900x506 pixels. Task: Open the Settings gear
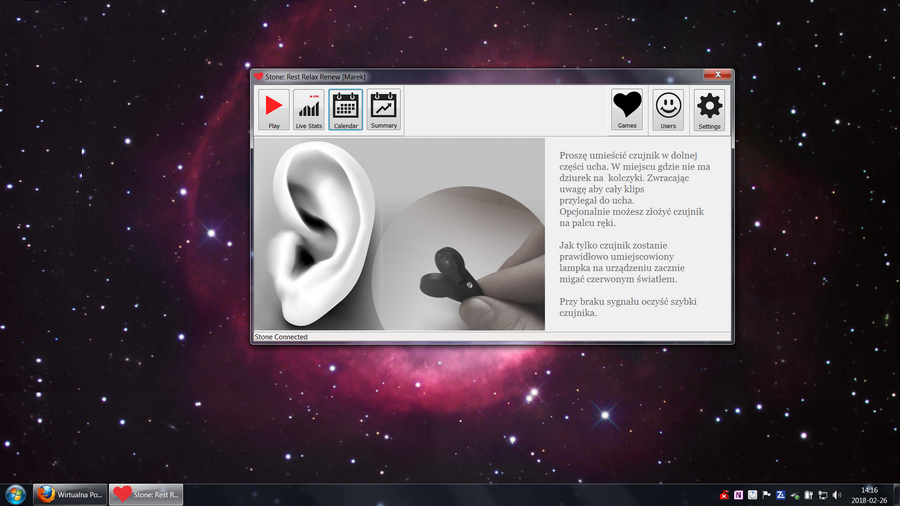click(709, 110)
